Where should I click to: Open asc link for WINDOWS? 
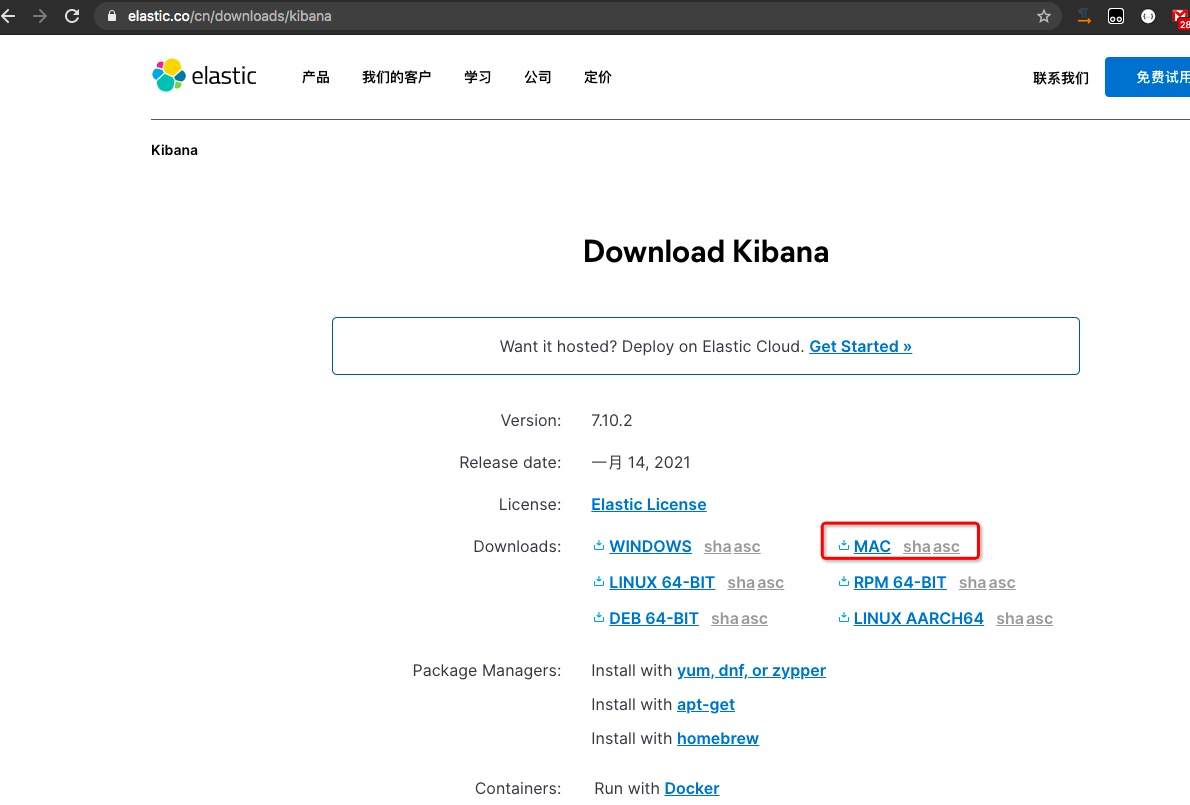[747, 546]
